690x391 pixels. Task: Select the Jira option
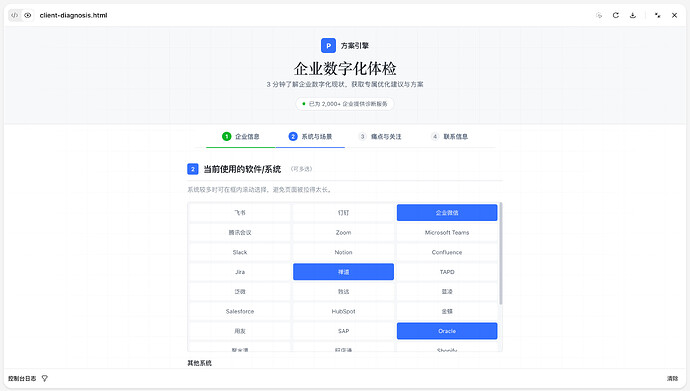point(240,272)
